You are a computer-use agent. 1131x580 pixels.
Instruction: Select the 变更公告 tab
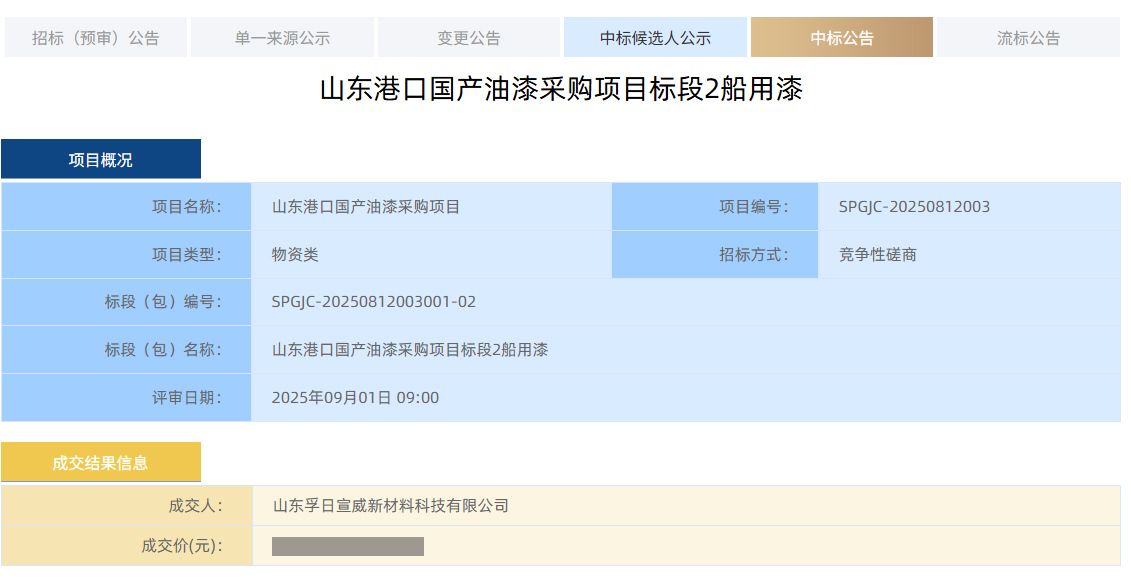coord(469,38)
